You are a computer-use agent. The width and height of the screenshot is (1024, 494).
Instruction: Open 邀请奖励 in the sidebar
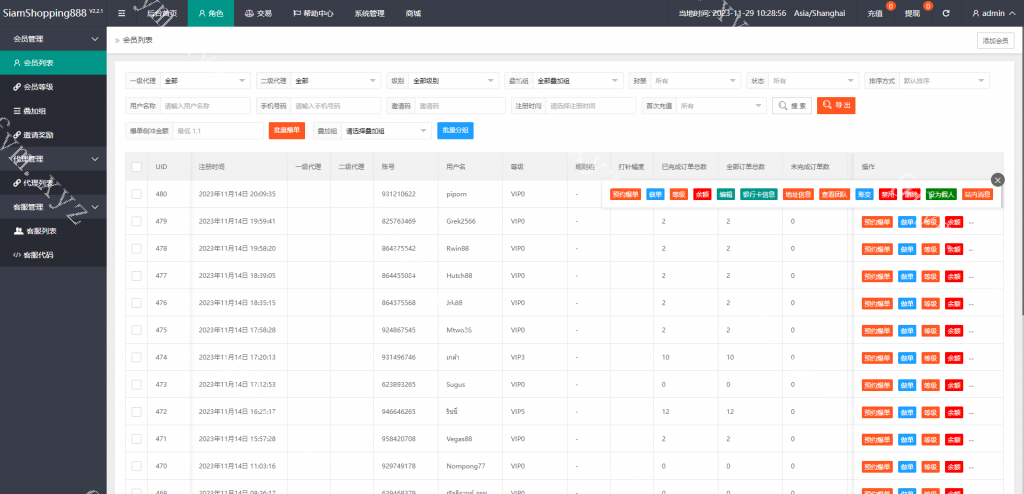pos(53,135)
